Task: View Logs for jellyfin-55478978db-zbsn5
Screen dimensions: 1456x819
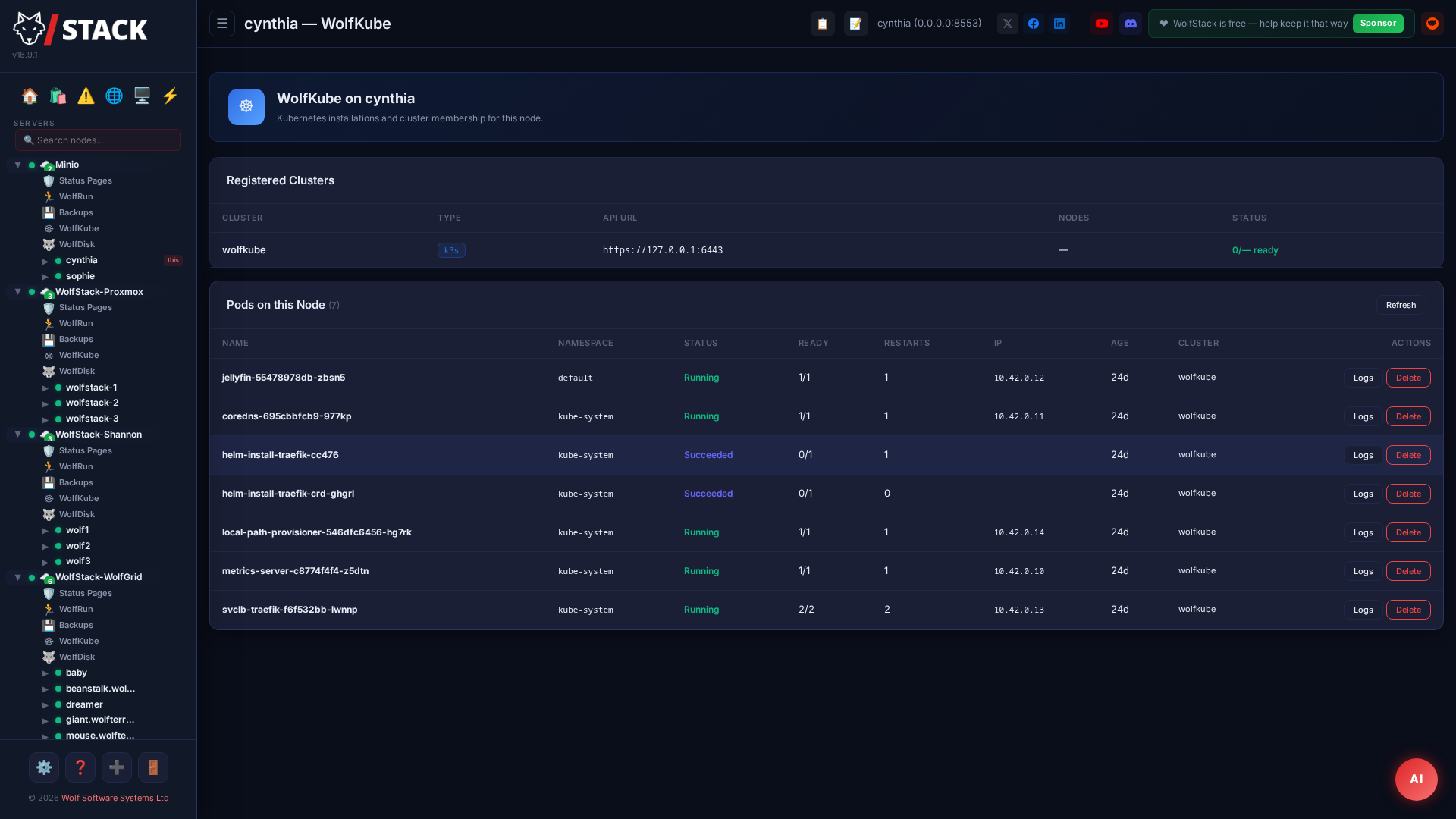Action: coord(1363,378)
